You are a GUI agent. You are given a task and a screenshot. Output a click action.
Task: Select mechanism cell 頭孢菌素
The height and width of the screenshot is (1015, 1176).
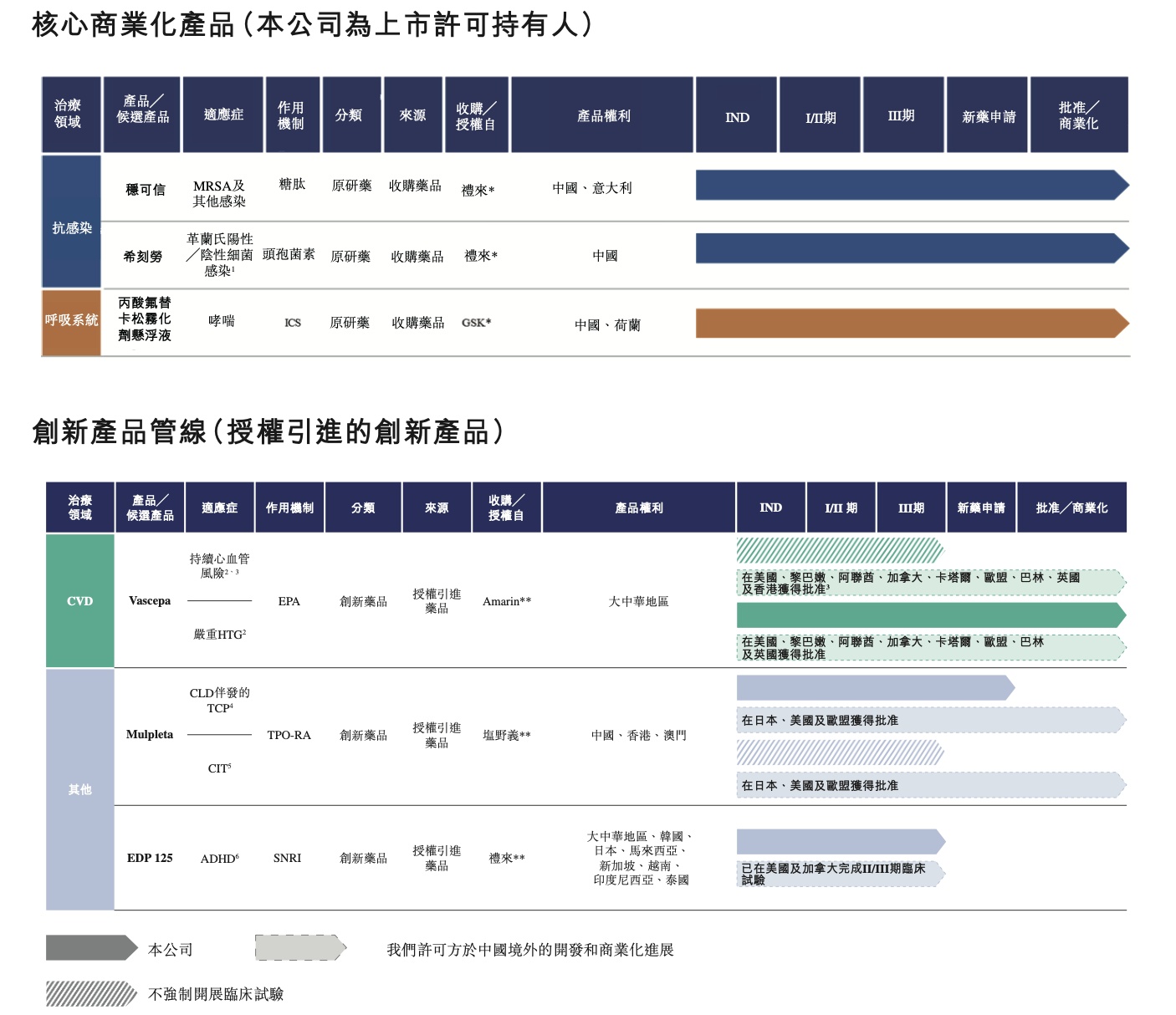coord(289,254)
